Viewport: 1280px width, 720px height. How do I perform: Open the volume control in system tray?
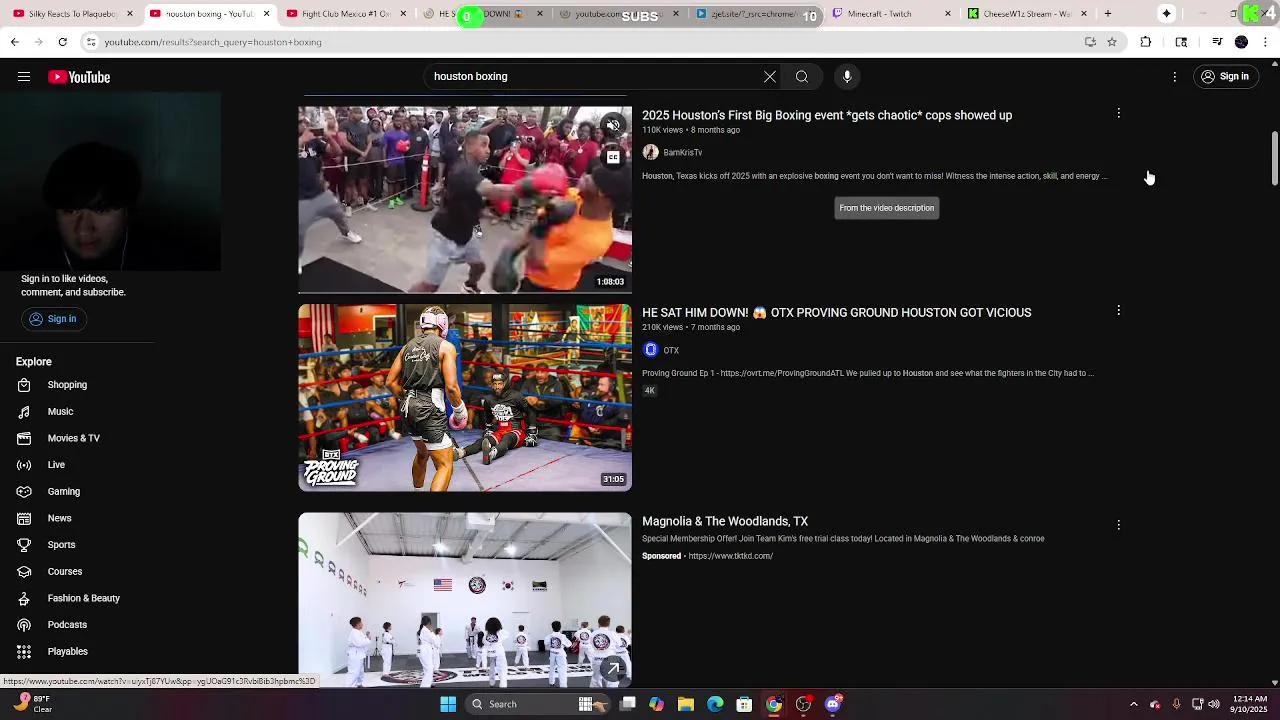point(1214,704)
